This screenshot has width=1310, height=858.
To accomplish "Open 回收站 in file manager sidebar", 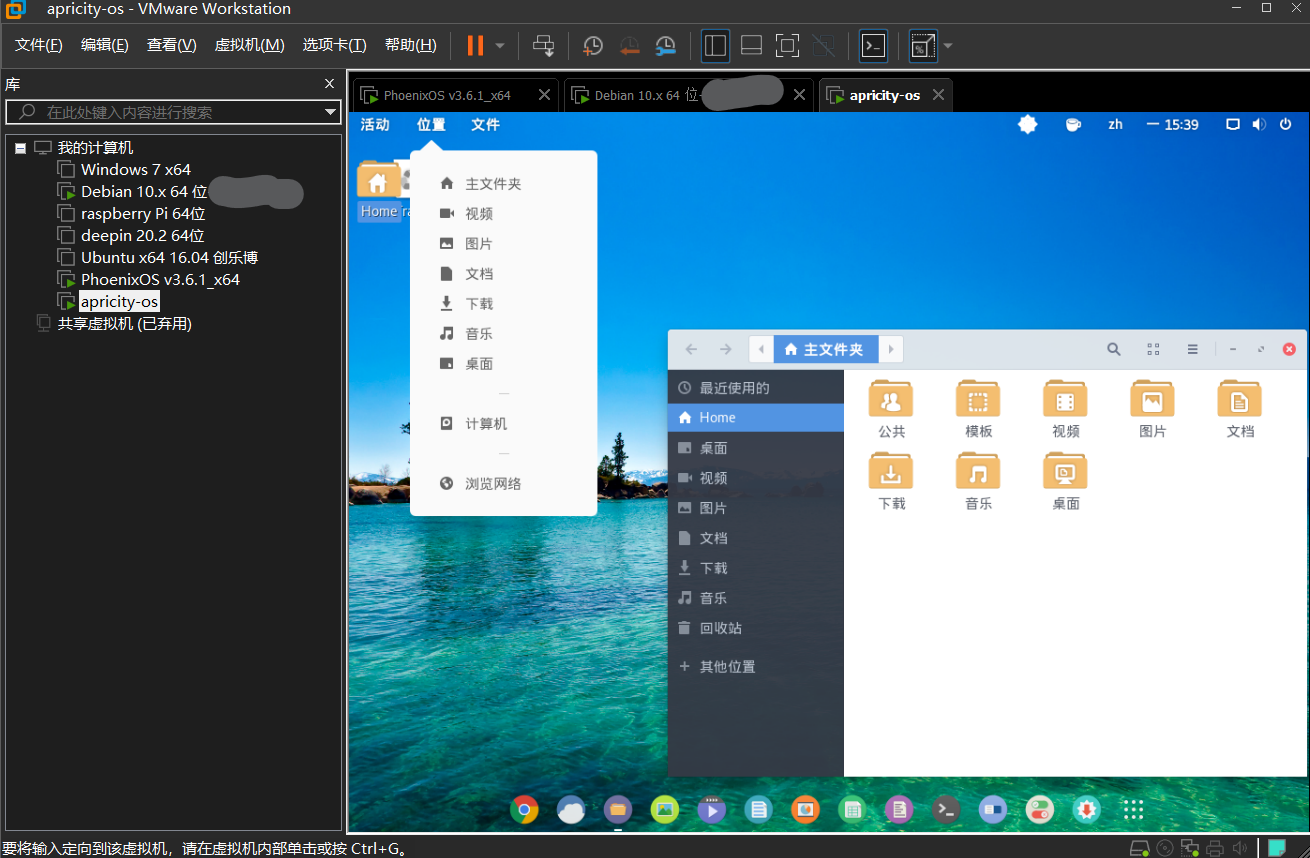I will pos(720,628).
